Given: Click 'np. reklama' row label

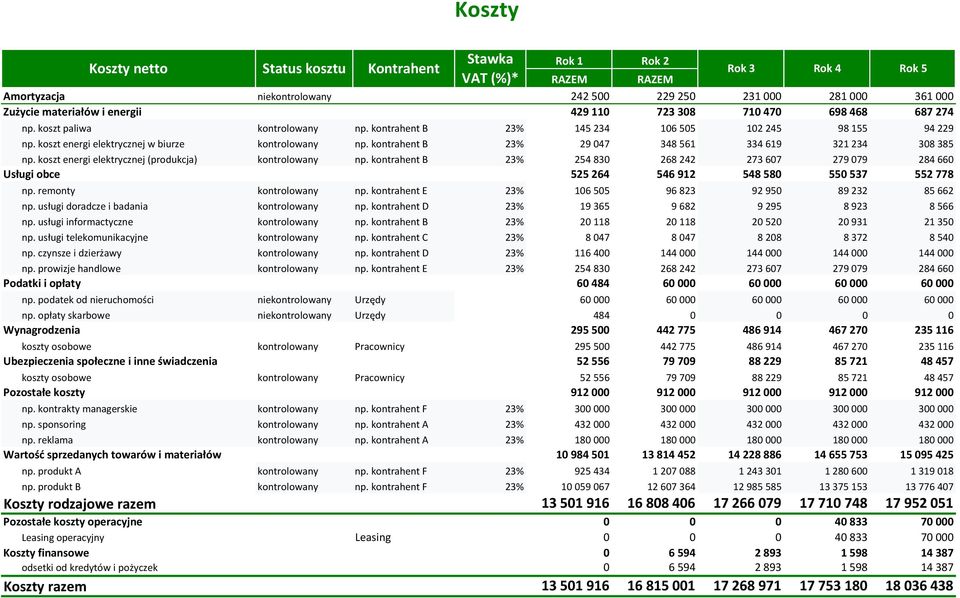Looking at the screenshot, I should (47, 440).
